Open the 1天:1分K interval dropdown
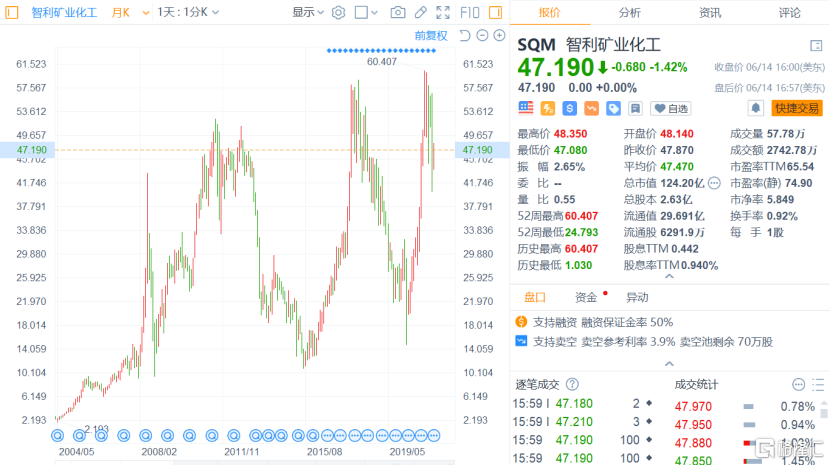830x465 pixels. click(188, 12)
